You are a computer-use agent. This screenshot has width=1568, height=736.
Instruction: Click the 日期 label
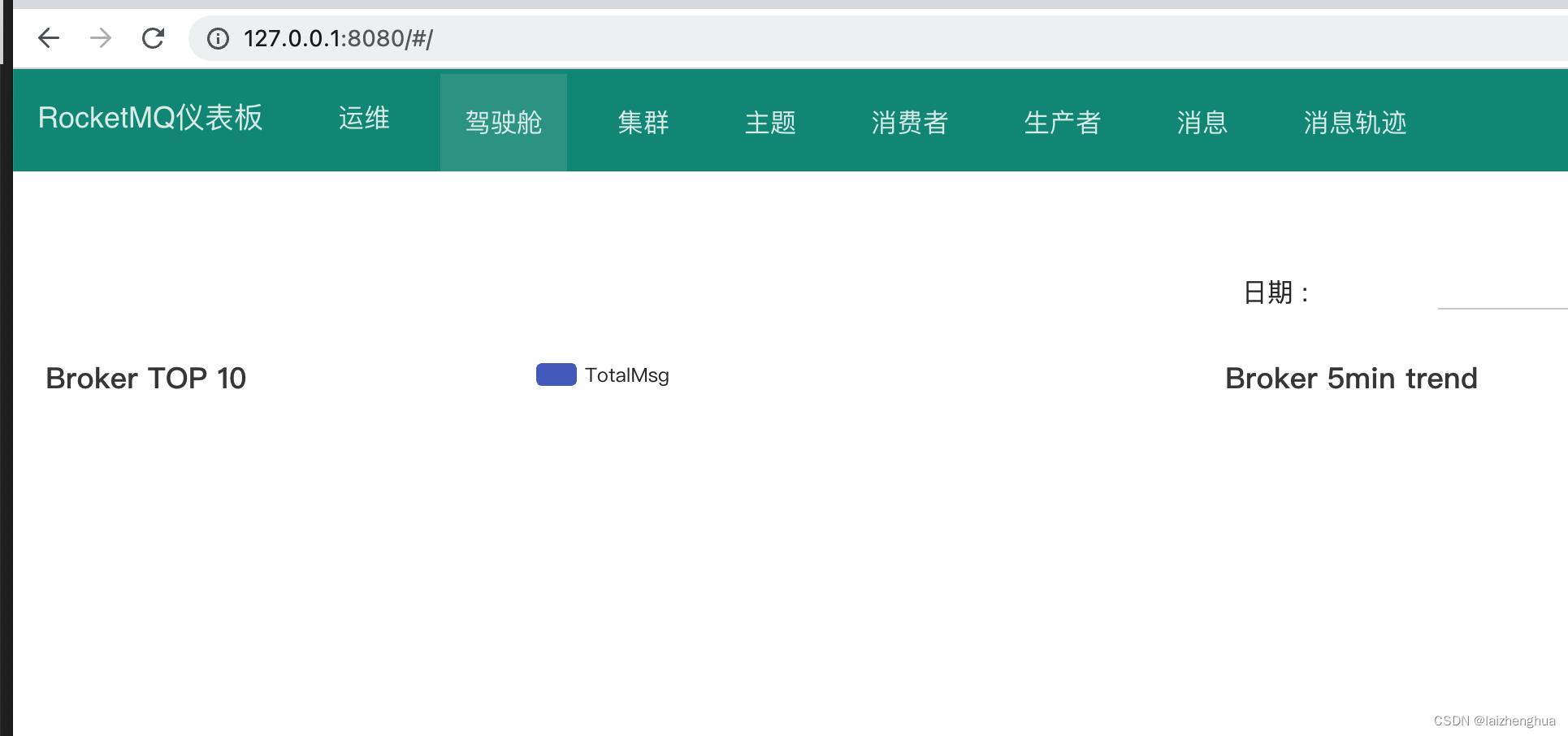(1276, 292)
